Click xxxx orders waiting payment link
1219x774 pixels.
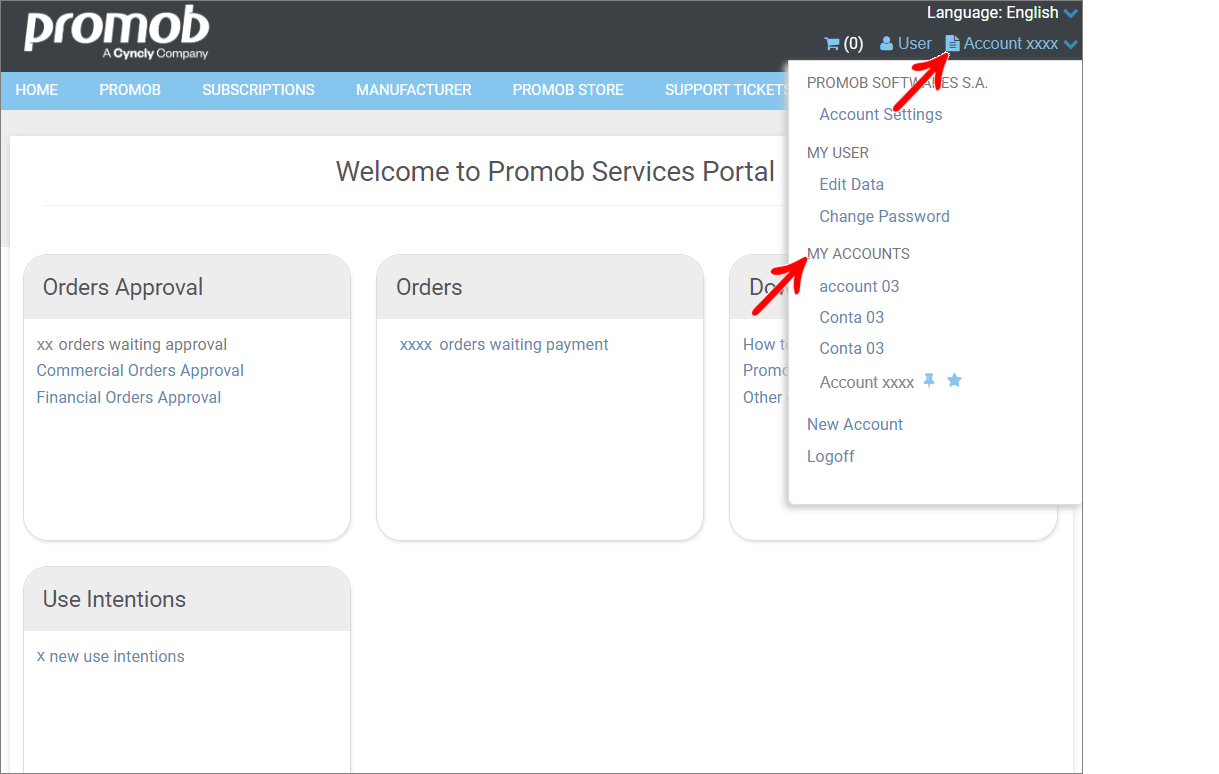pos(504,344)
